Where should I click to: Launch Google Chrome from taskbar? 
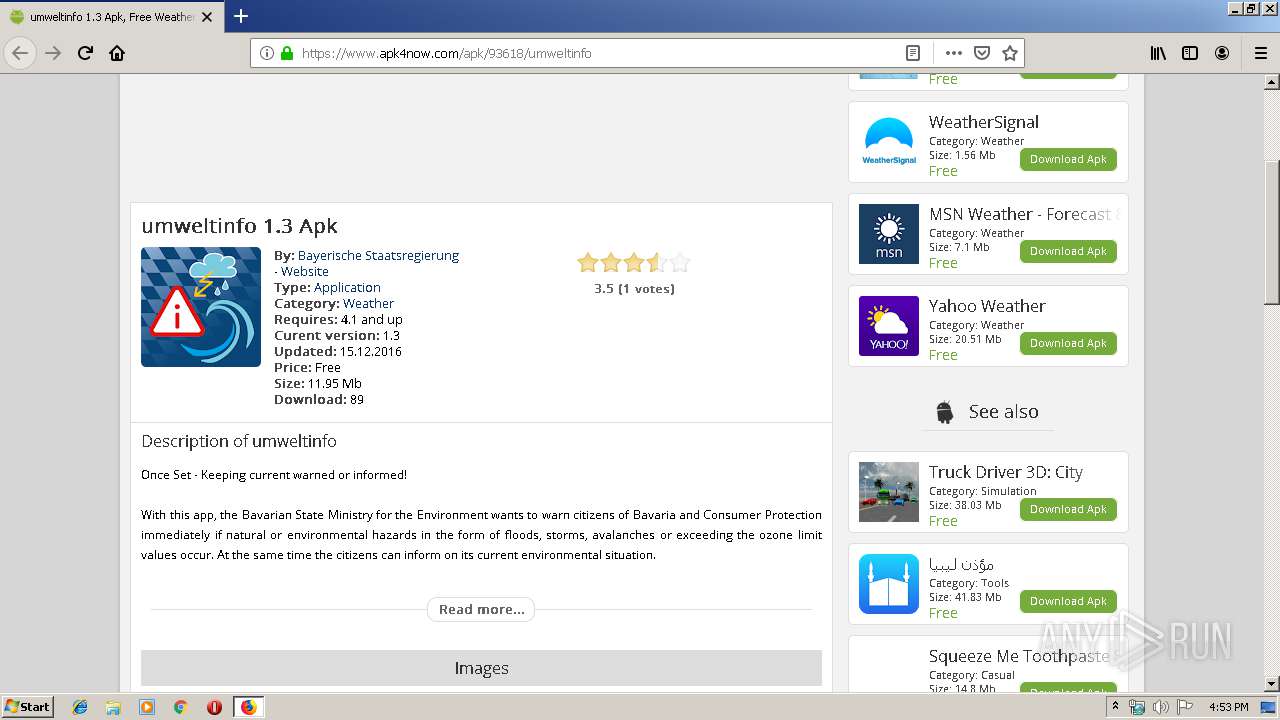pyautogui.click(x=180, y=707)
